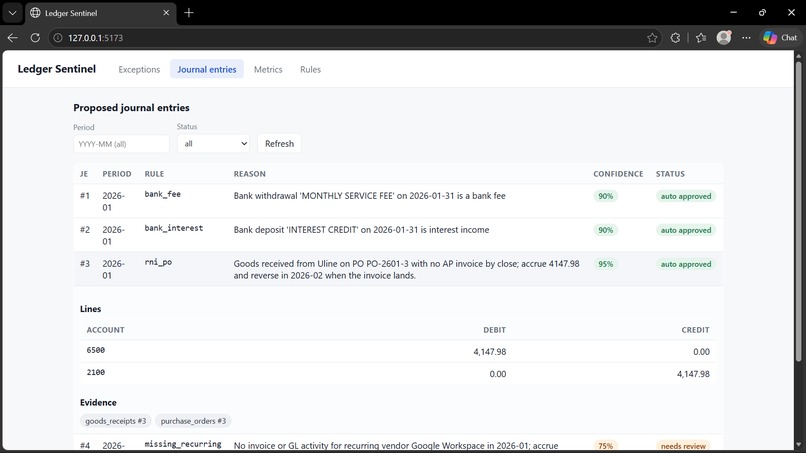Open the favorites list
Screen dimensions: 806x453
pyautogui.click(x=701, y=38)
